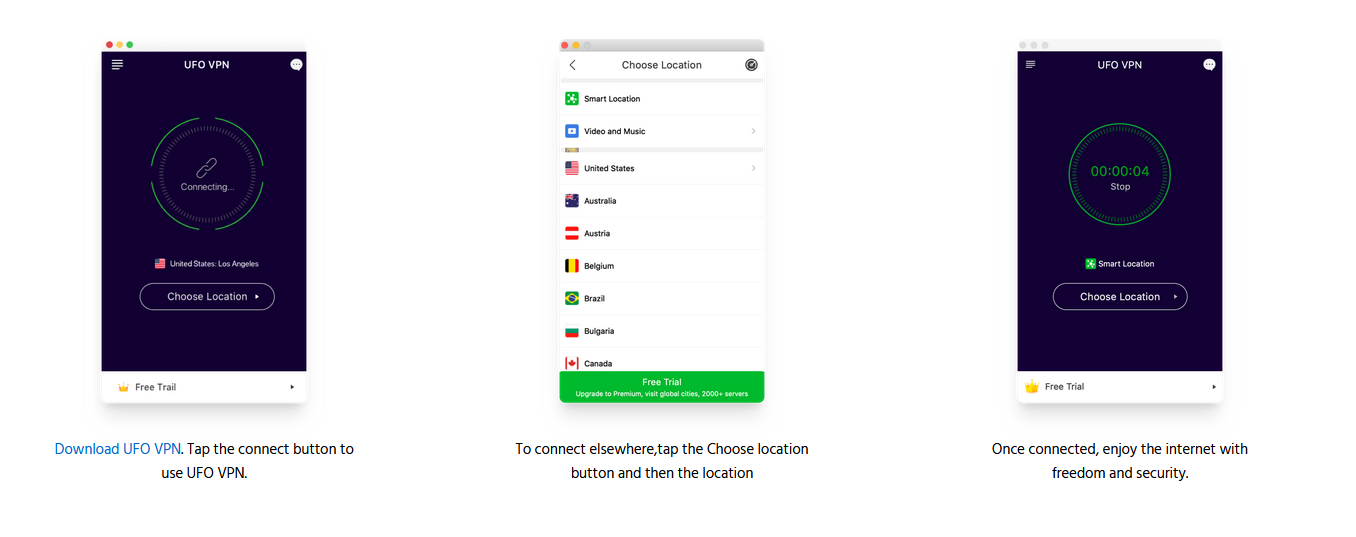Open hamburger menu in Connecting UFO VPN window
The width and height of the screenshot is (1356, 537).
[117, 65]
